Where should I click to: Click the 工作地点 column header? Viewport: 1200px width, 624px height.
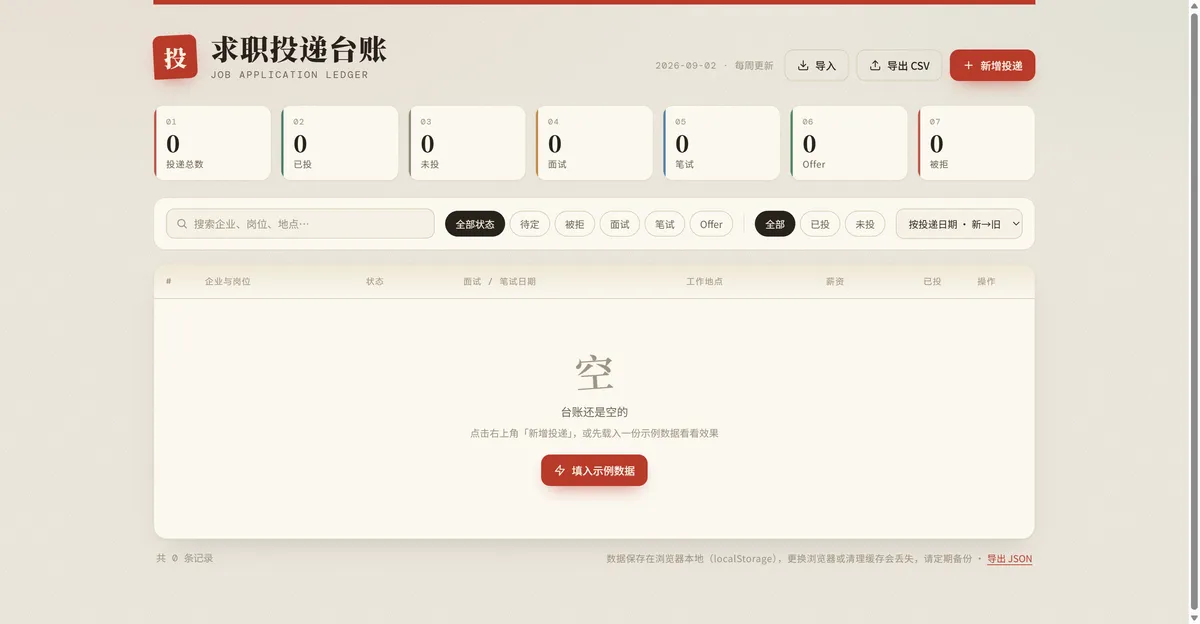coord(704,282)
